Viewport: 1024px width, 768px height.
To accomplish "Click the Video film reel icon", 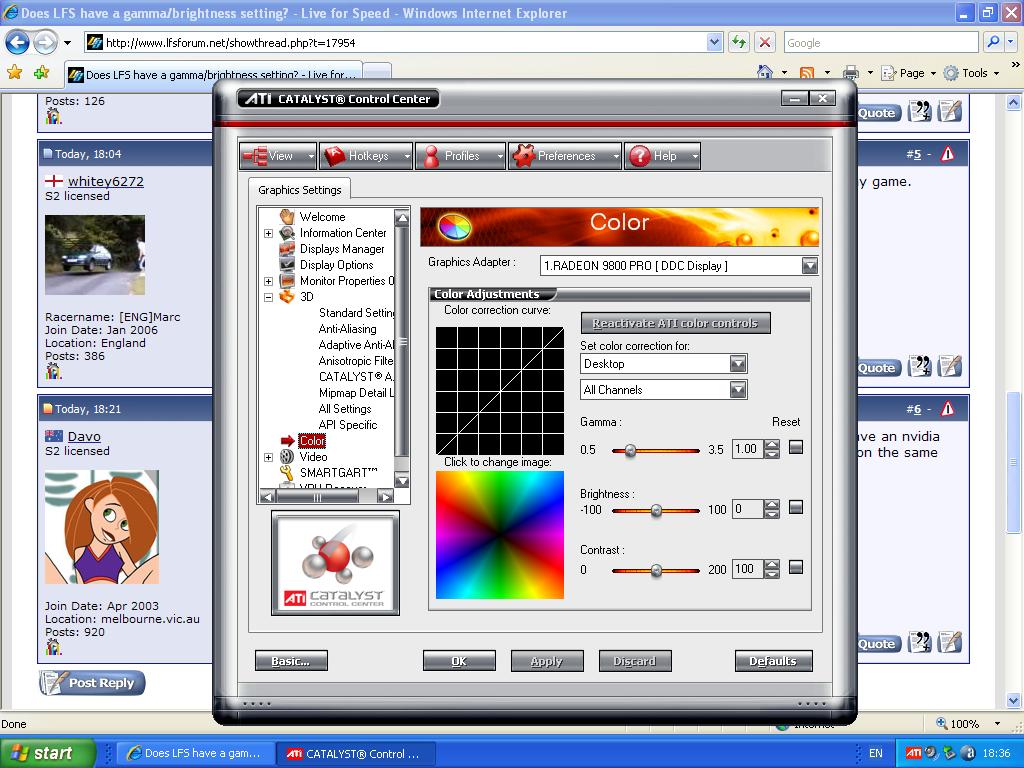I will tap(287, 456).
